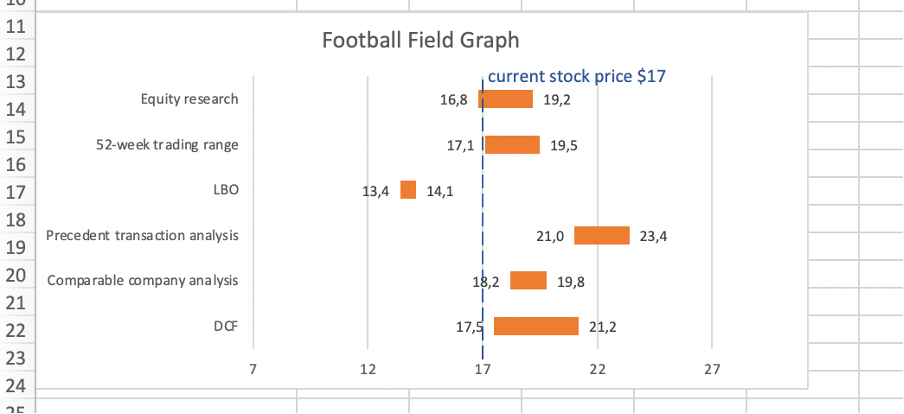
Task: Click the DCF orange bar
Action: pyautogui.click(x=536, y=326)
